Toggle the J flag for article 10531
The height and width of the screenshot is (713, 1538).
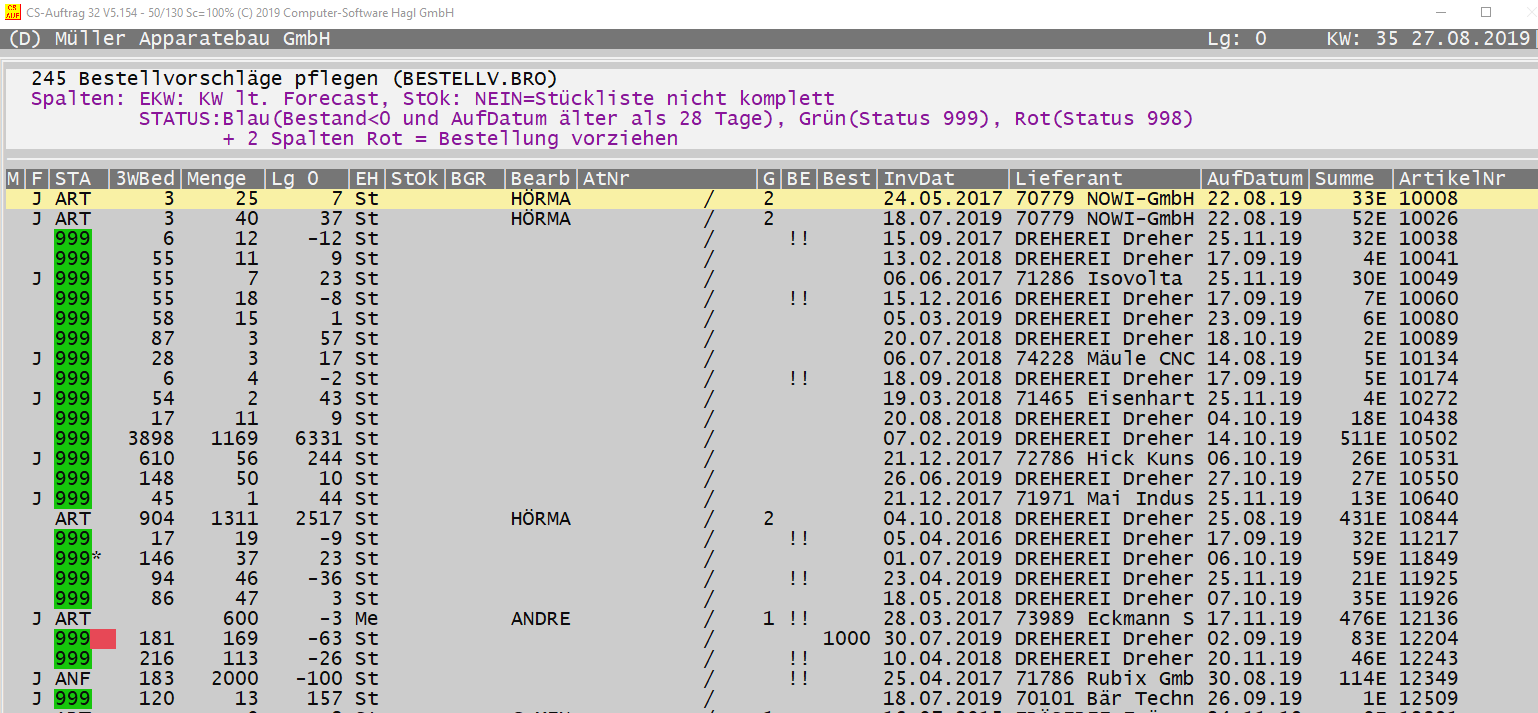[x=37, y=459]
